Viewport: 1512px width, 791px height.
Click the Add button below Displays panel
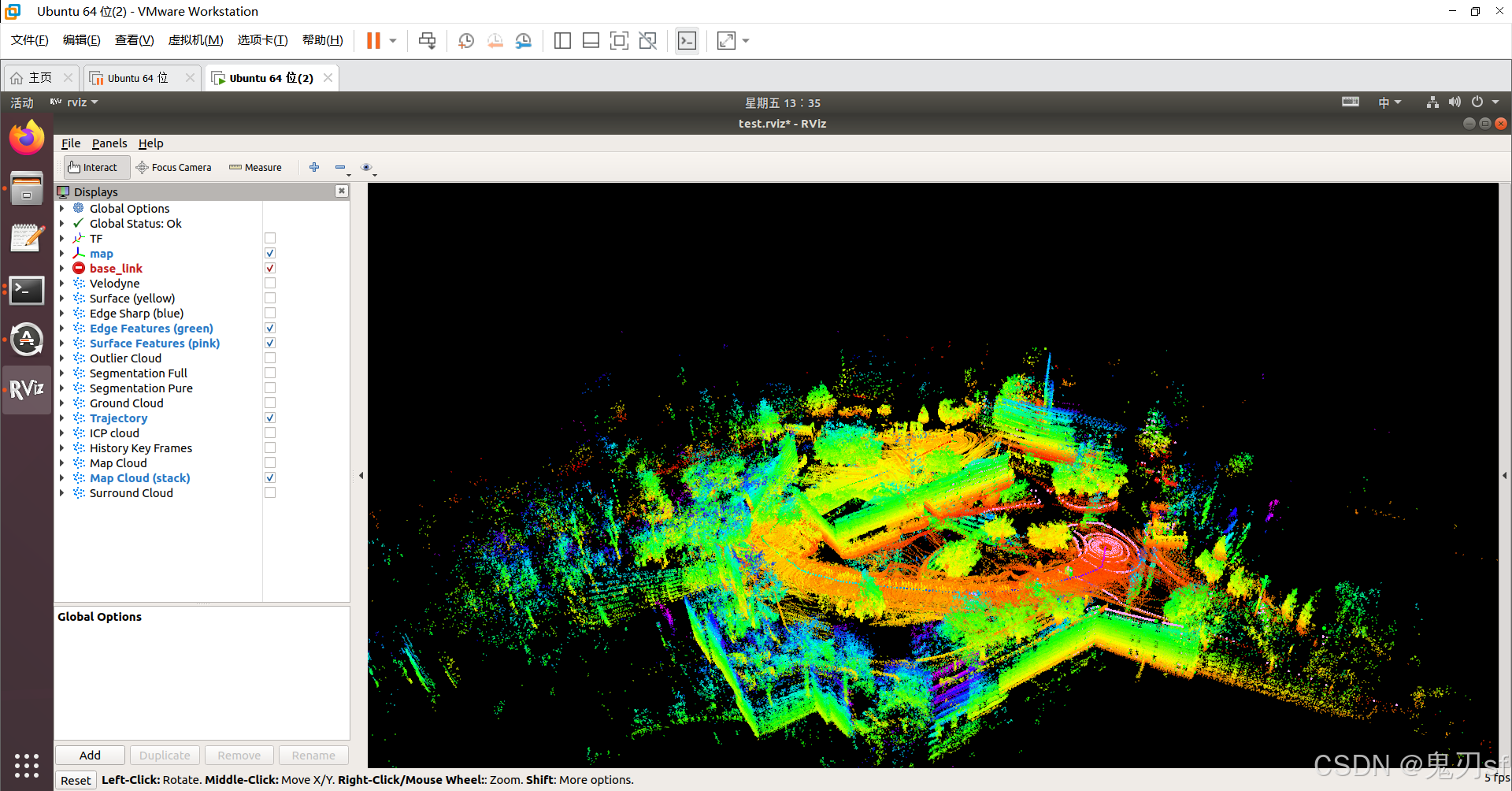[89, 755]
